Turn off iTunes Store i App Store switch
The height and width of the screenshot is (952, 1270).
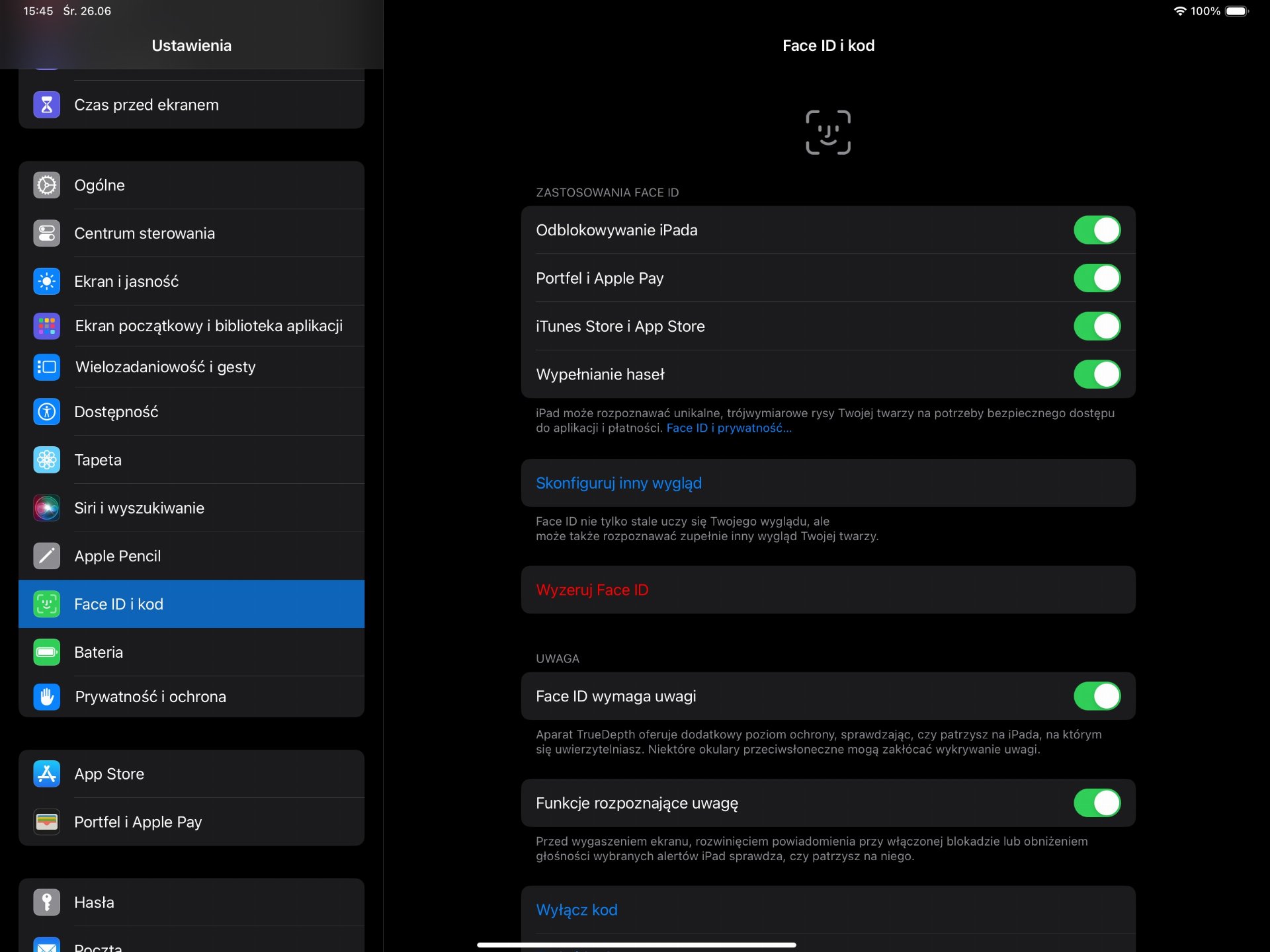pos(1097,327)
